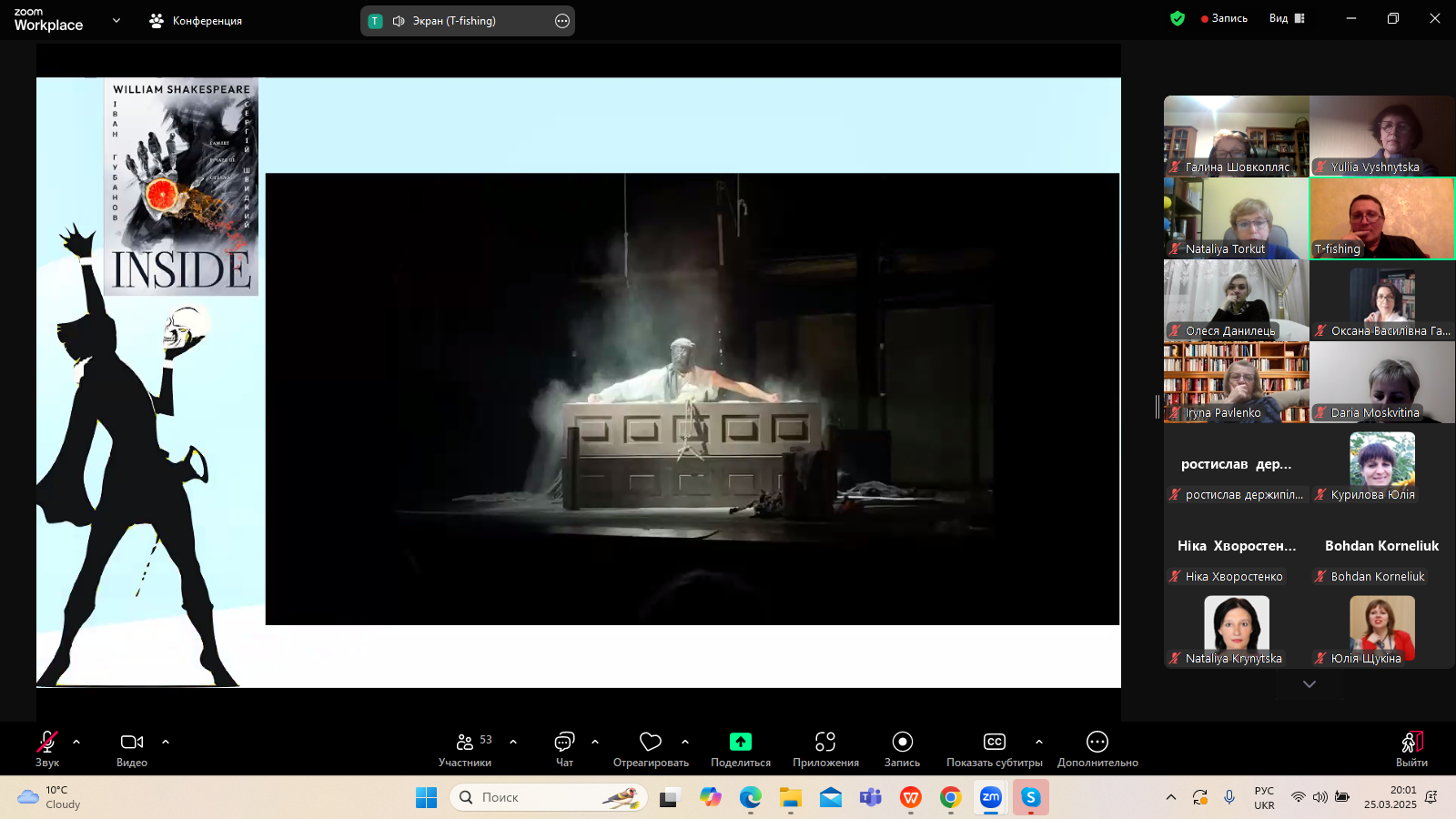The image size is (1456, 819).
Task: Open the More options ellipsis icon
Action: [x=1097, y=743]
